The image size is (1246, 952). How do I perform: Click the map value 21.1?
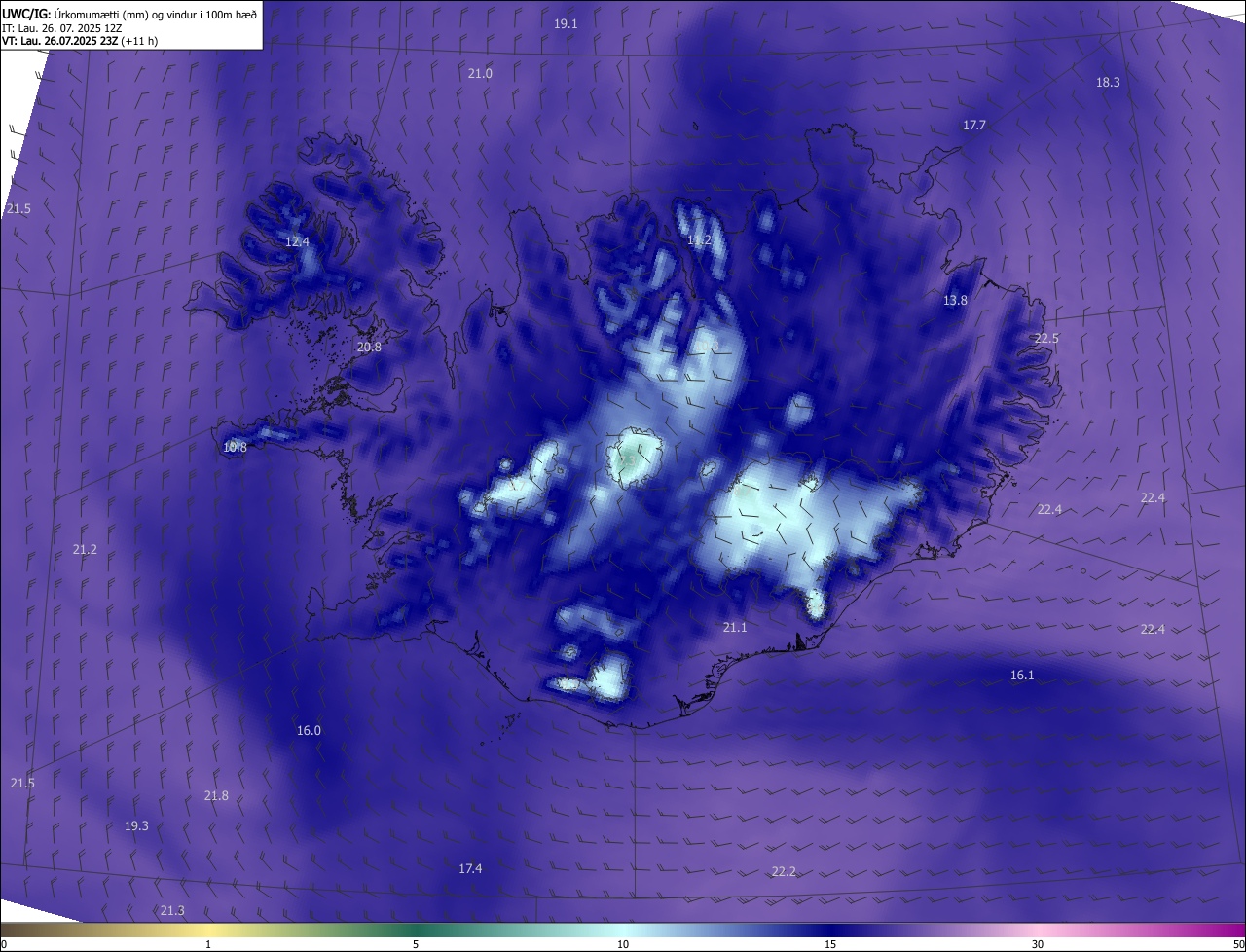click(735, 628)
